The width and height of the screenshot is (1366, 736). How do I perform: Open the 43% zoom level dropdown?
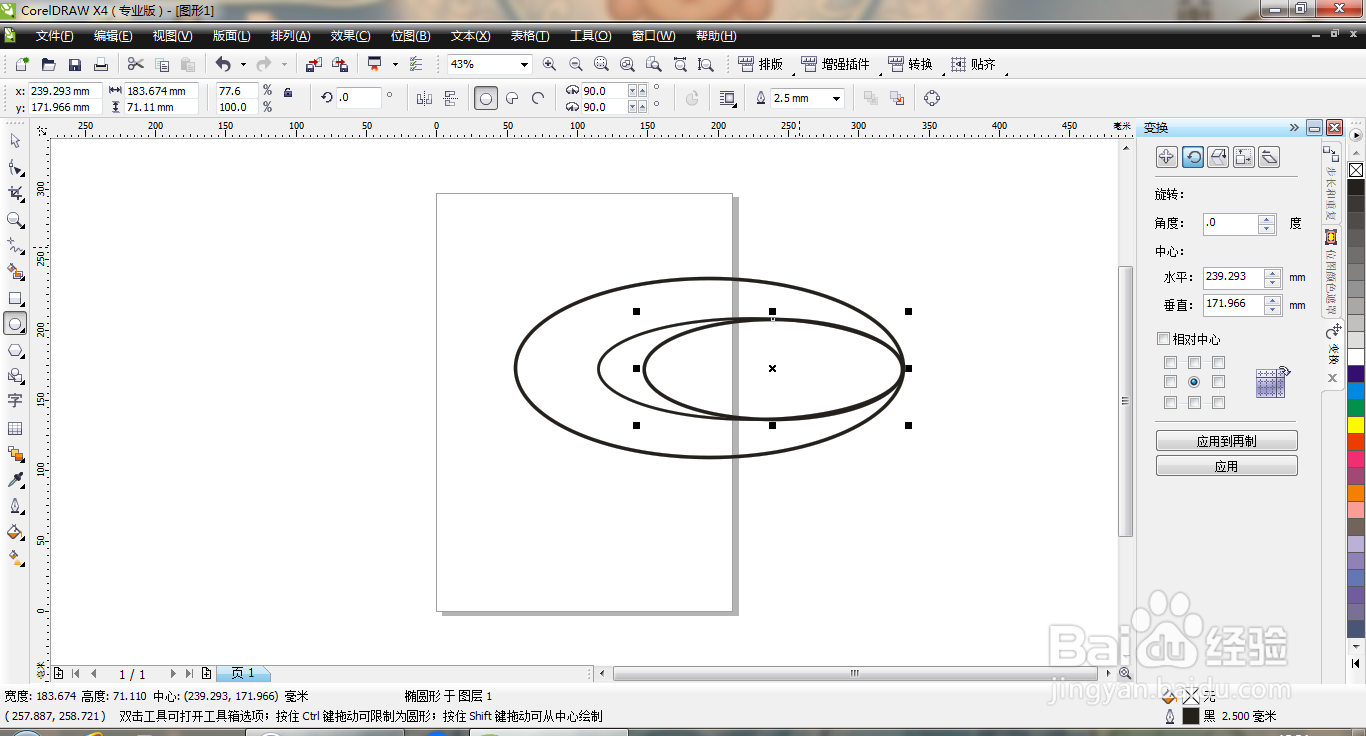(524, 64)
